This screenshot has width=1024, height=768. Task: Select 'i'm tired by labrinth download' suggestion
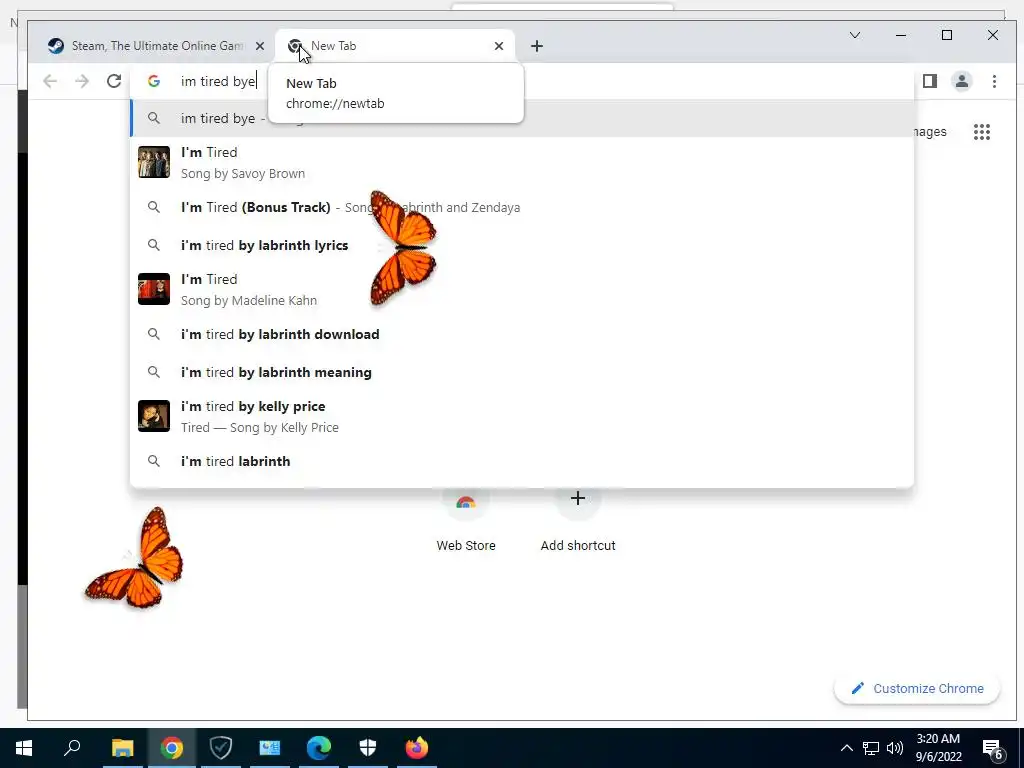pos(521,334)
